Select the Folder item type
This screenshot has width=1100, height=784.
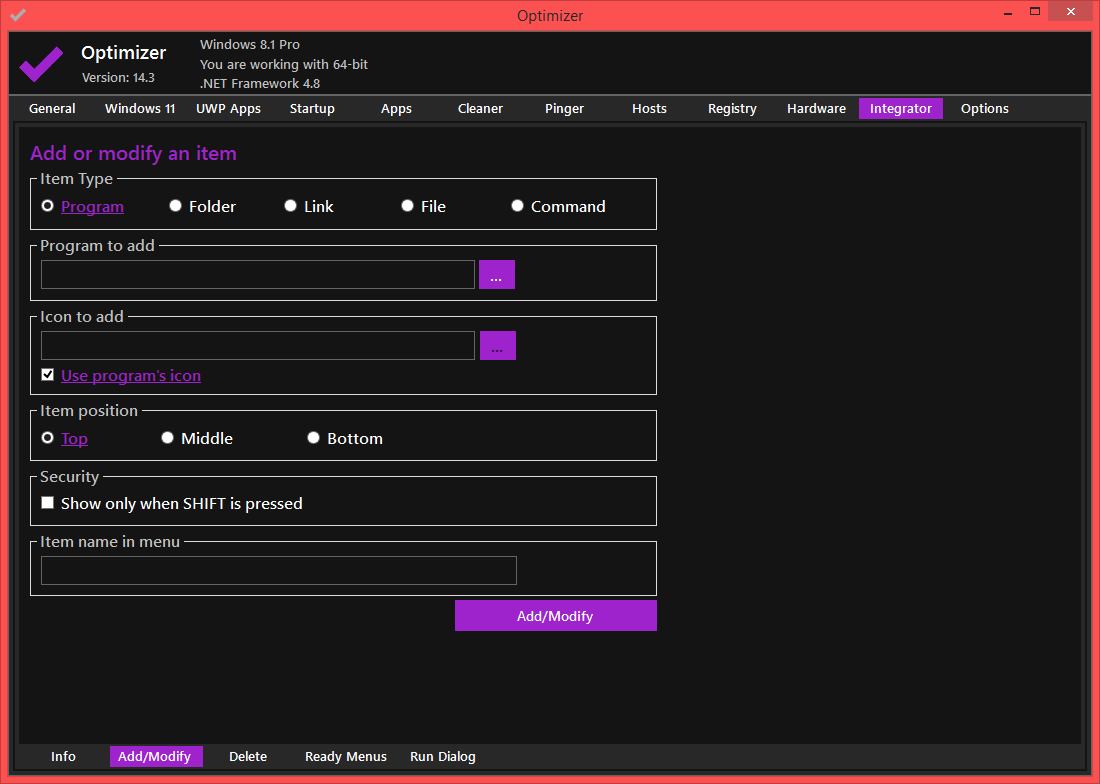click(176, 206)
